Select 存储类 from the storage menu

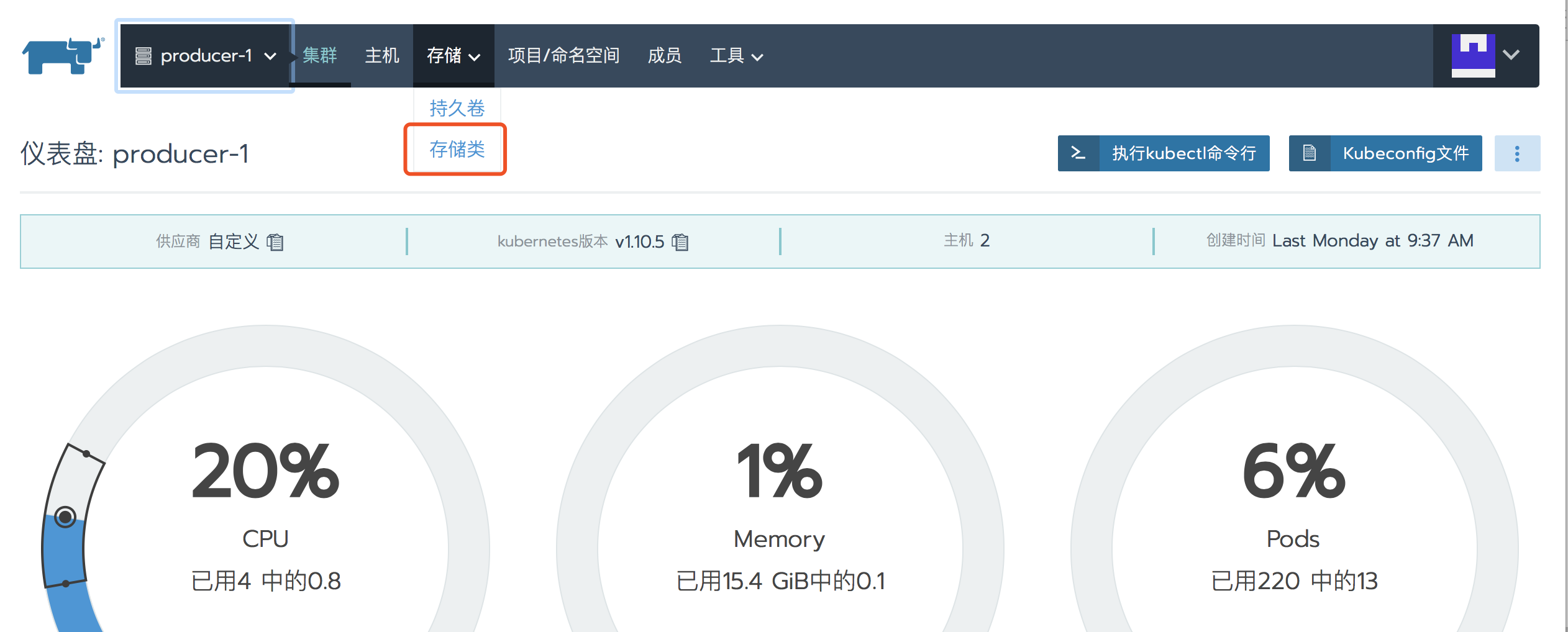[x=457, y=149]
